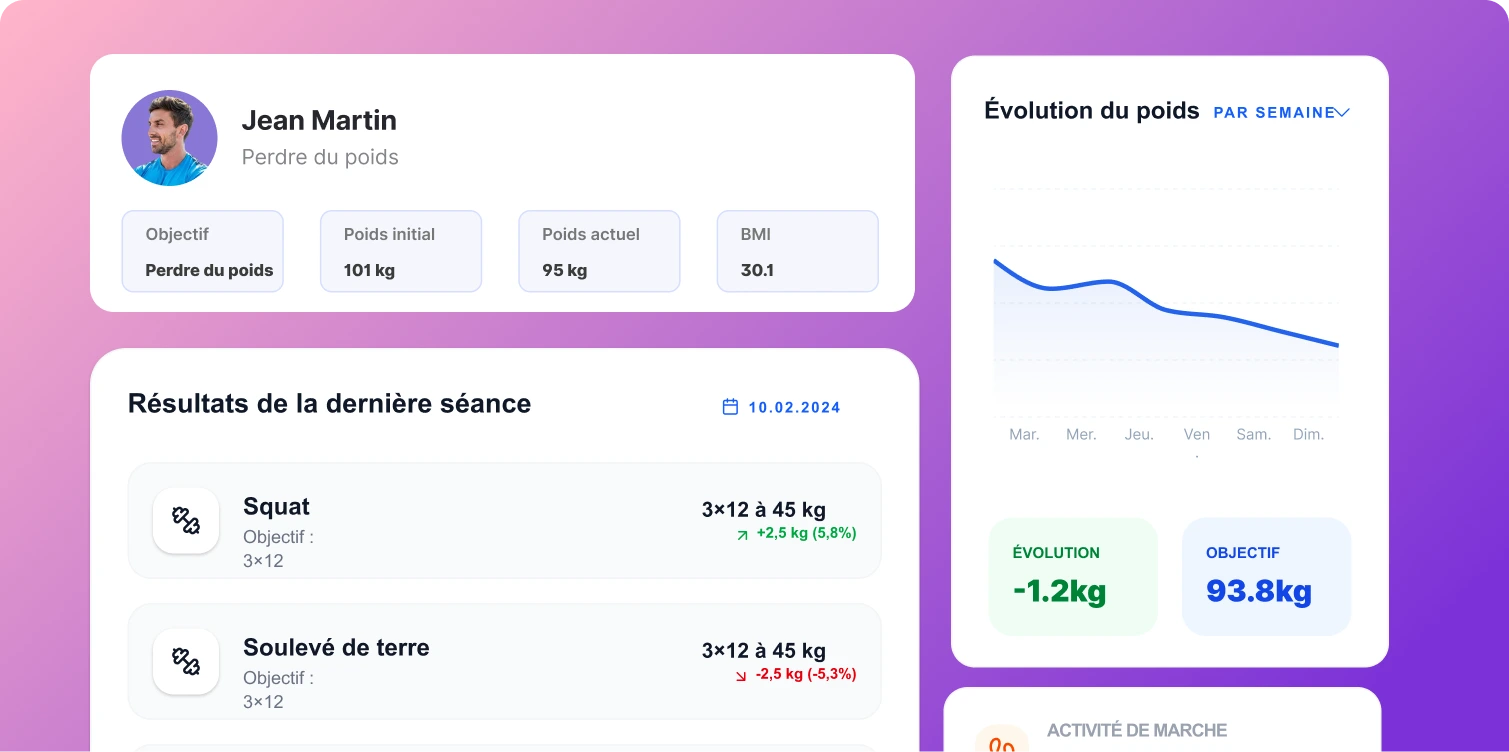Click the calendar icon beside 10.02.2024
1509x752 pixels.
pos(730,407)
